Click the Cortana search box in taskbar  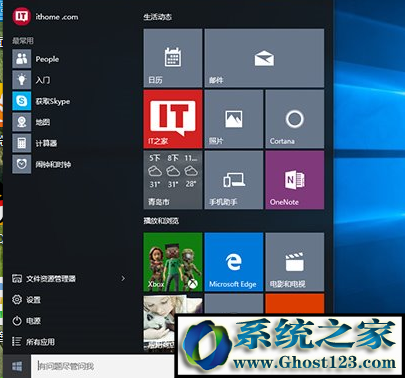click(x=103, y=366)
